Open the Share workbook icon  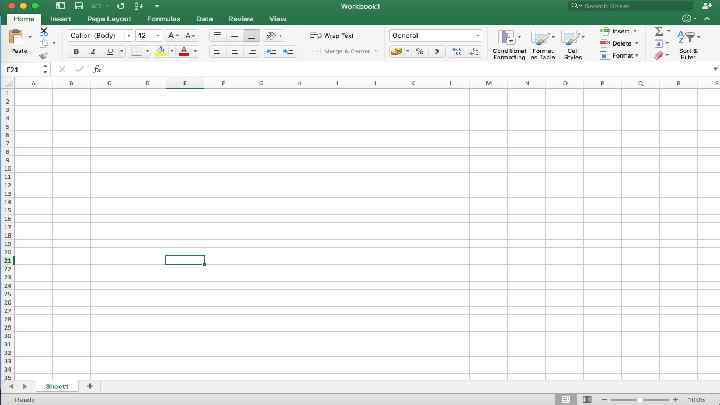click(707, 6)
